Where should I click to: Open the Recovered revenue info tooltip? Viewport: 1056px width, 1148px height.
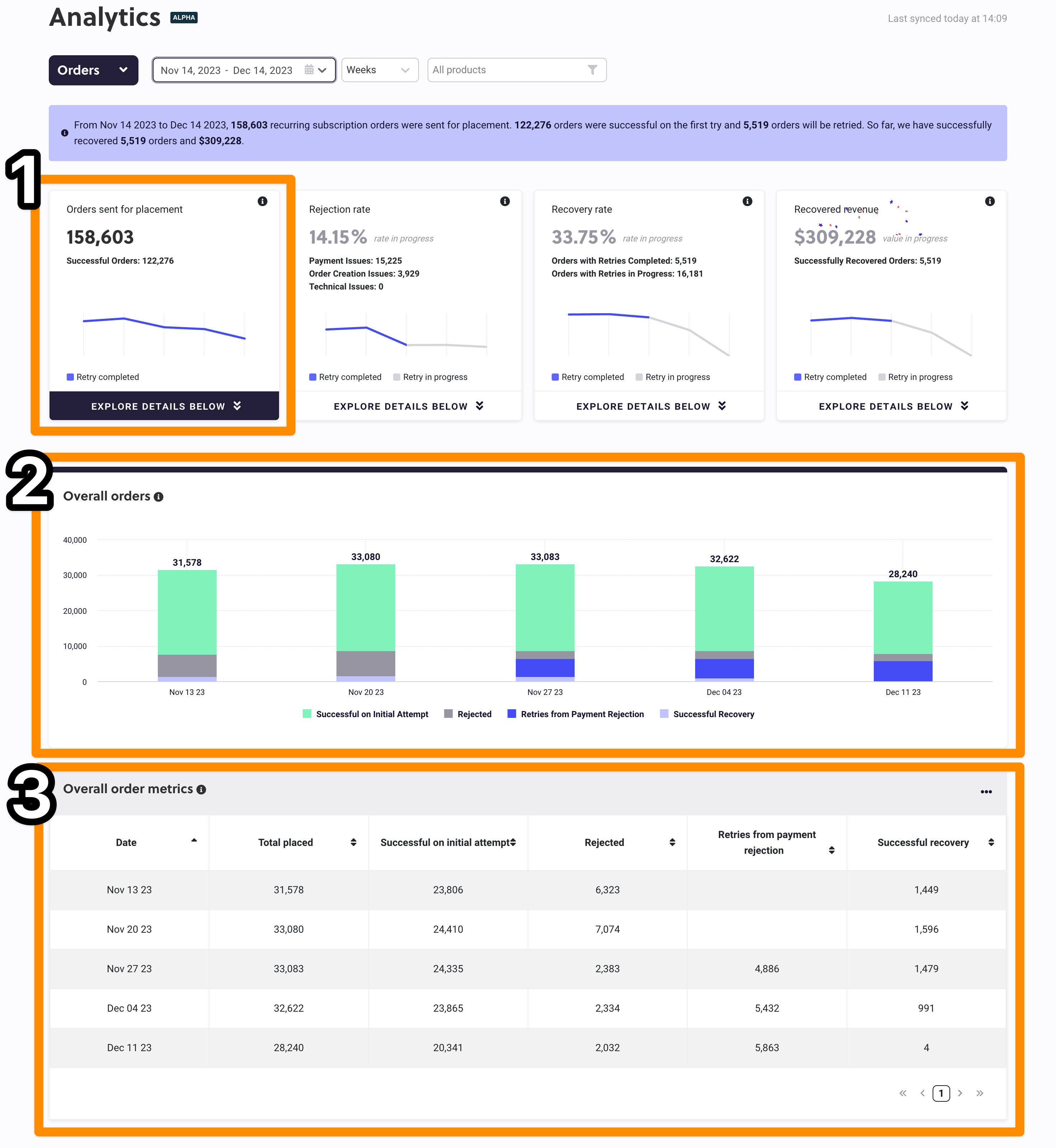pyautogui.click(x=990, y=201)
